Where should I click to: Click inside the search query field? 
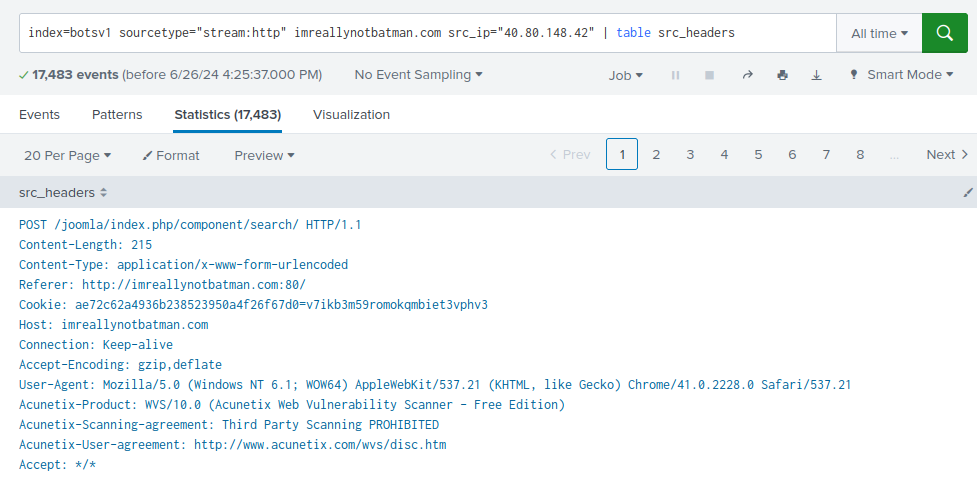[x=427, y=33]
